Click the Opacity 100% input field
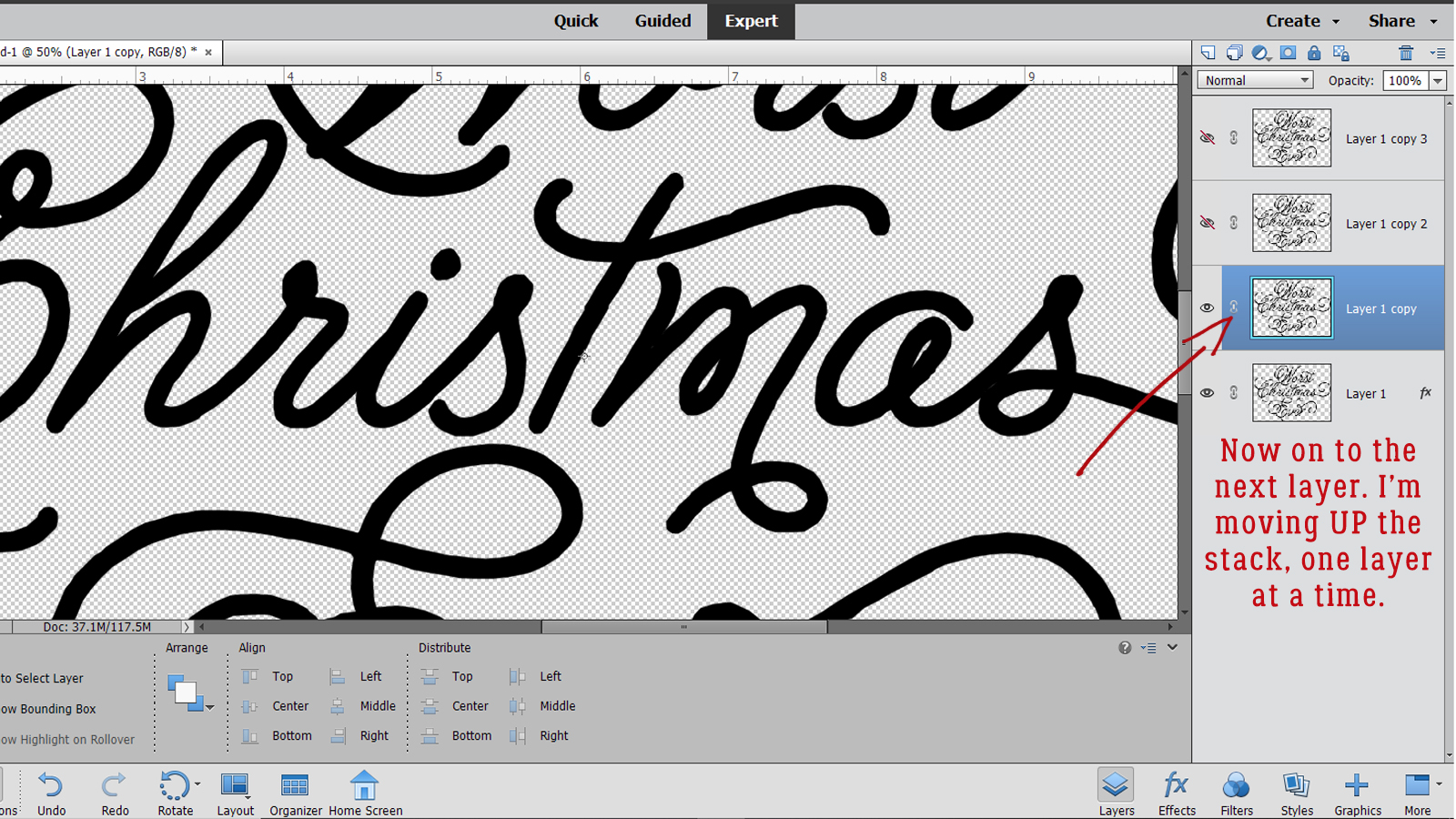Screen dimensions: 1456x819 click(x=1405, y=80)
